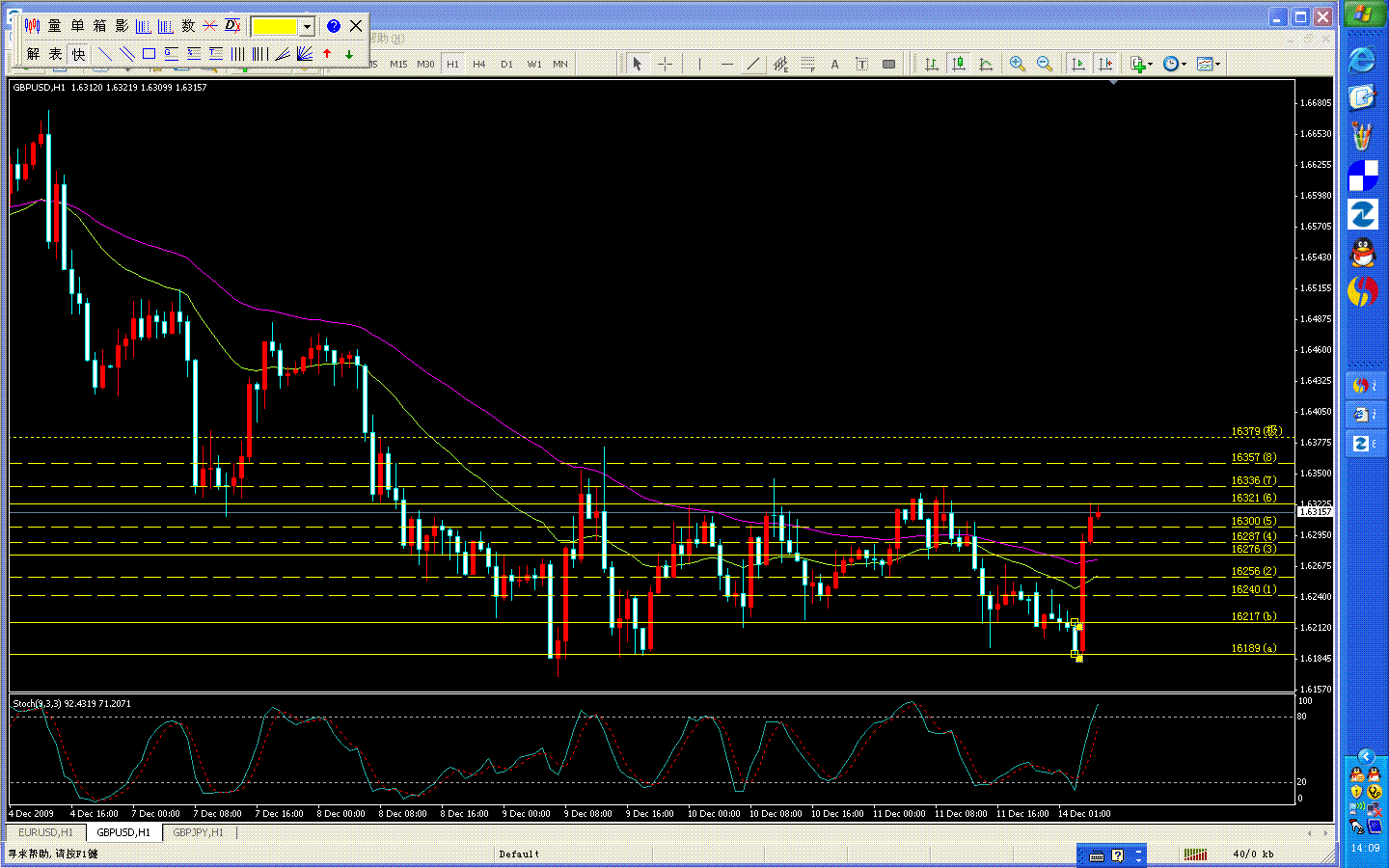The height and width of the screenshot is (868, 1389).
Task: Zoom out on the chart
Action: pos(1044,64)
